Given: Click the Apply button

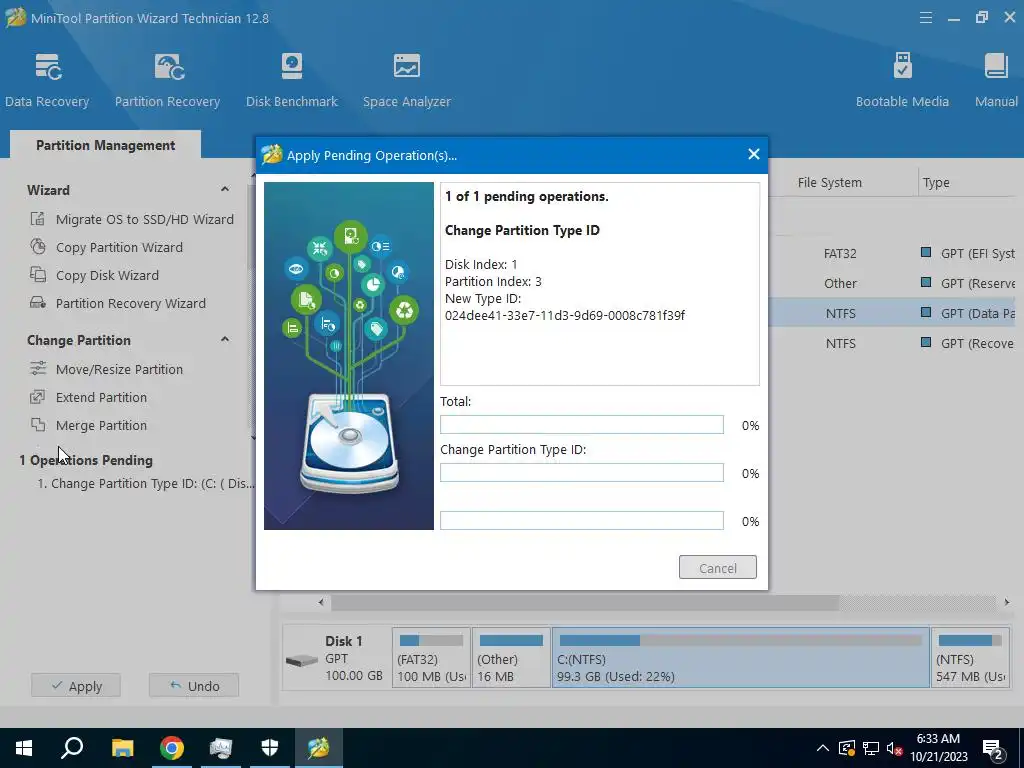Looking at the screenshot, I should (76, 686).
